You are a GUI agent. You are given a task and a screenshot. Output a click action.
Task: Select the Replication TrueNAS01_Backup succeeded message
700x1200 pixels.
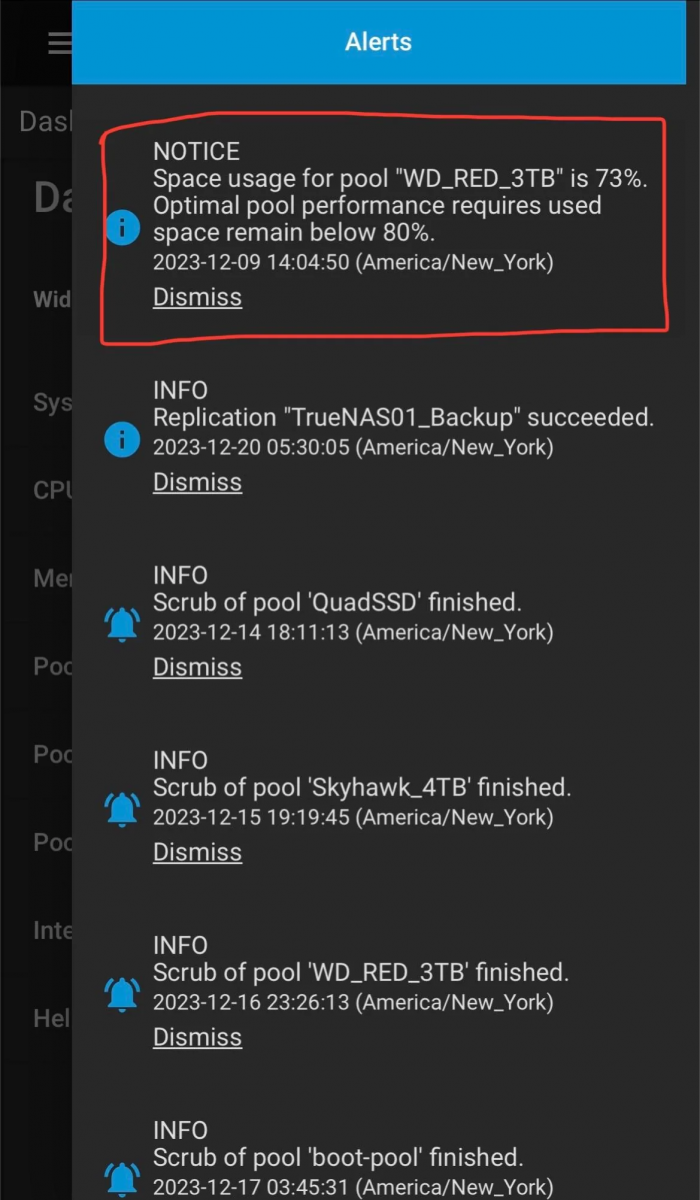coord(403,417)
